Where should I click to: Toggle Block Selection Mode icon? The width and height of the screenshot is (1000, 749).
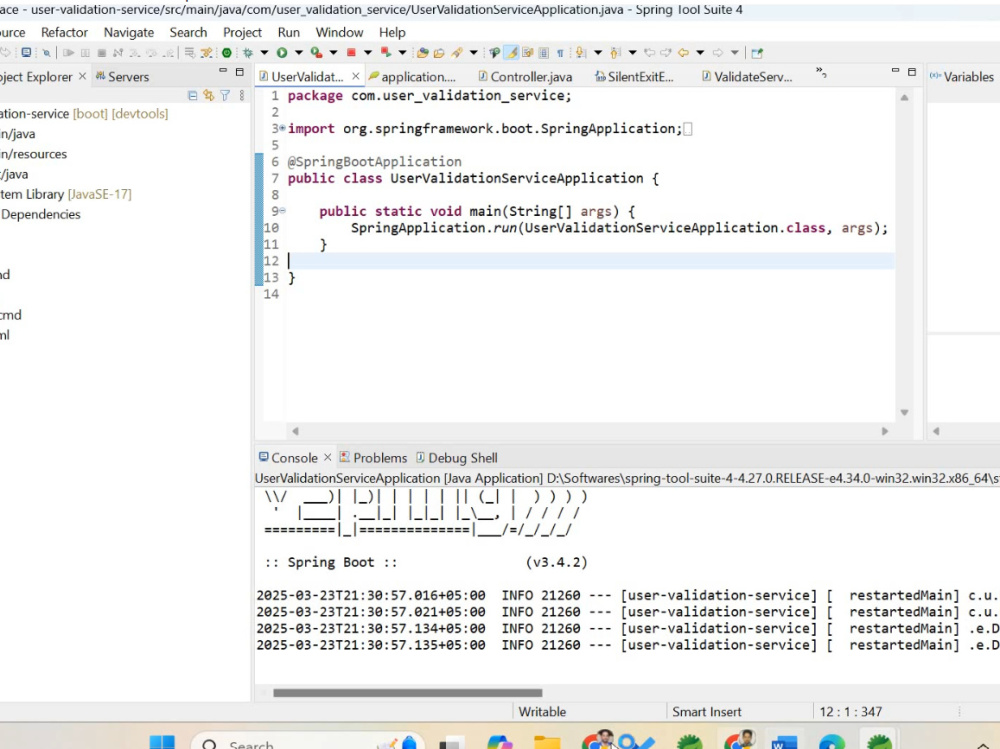[x=543, y=53]
